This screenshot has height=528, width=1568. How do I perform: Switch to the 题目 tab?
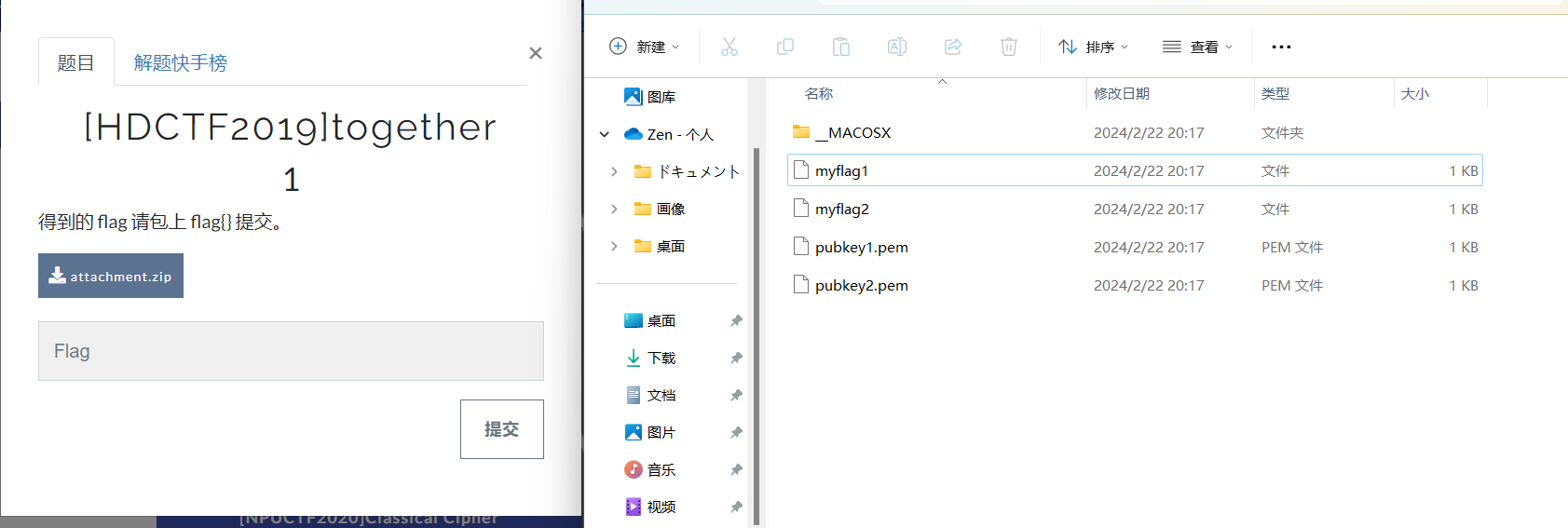coord(75,62)
